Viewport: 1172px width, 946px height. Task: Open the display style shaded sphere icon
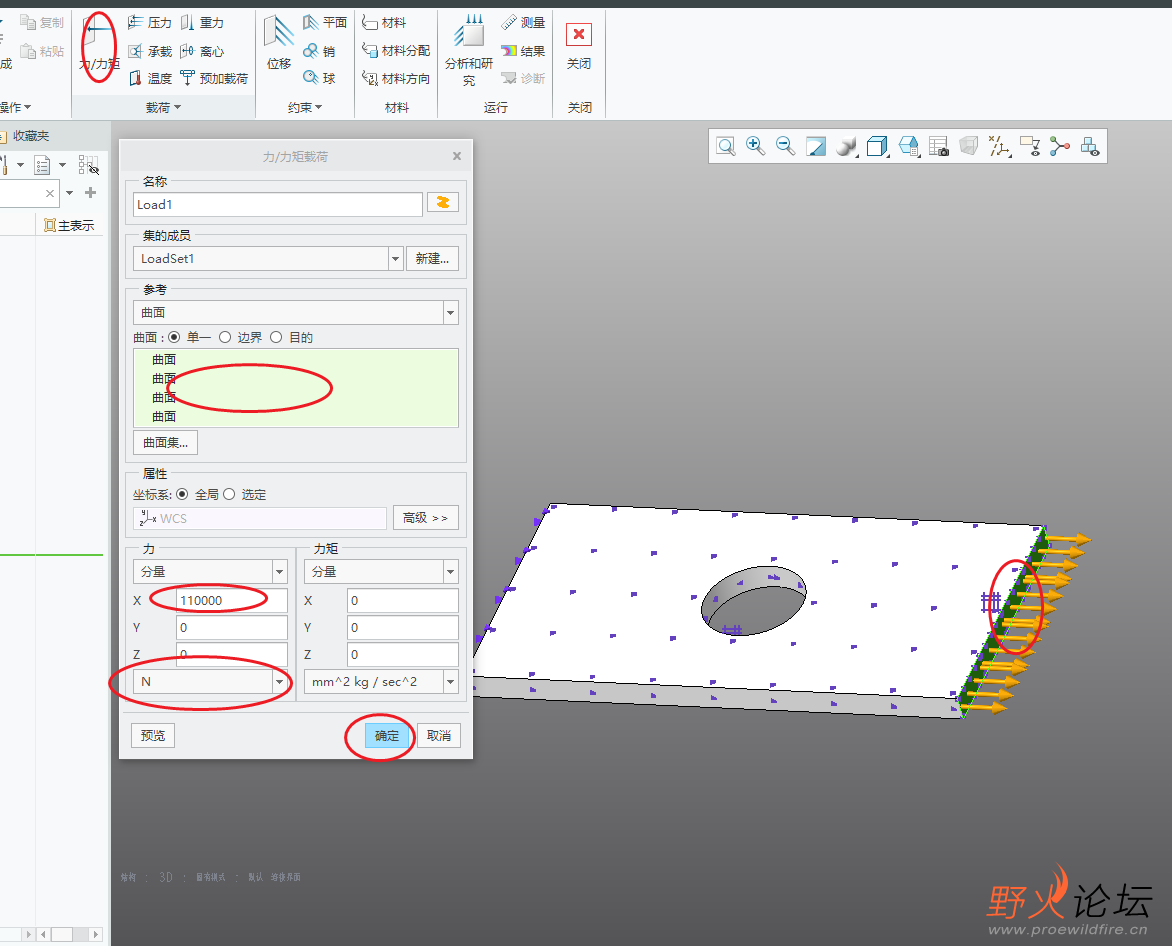(x=846, y=146)
